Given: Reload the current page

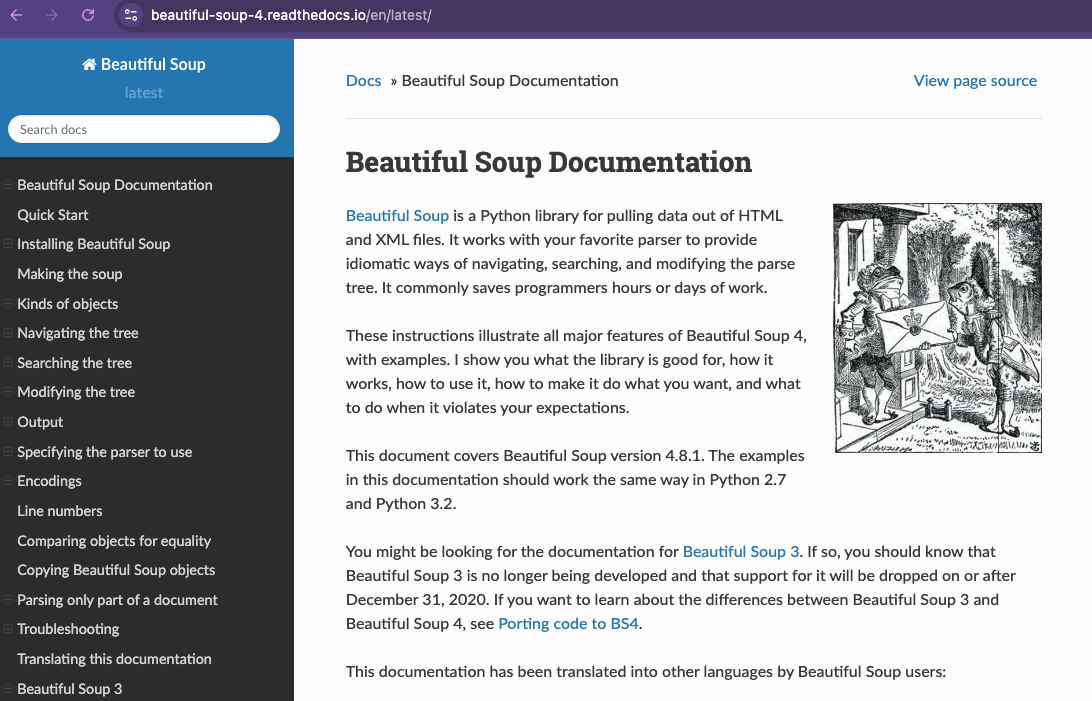Looking at the screenshot, I should click(88, 15).
